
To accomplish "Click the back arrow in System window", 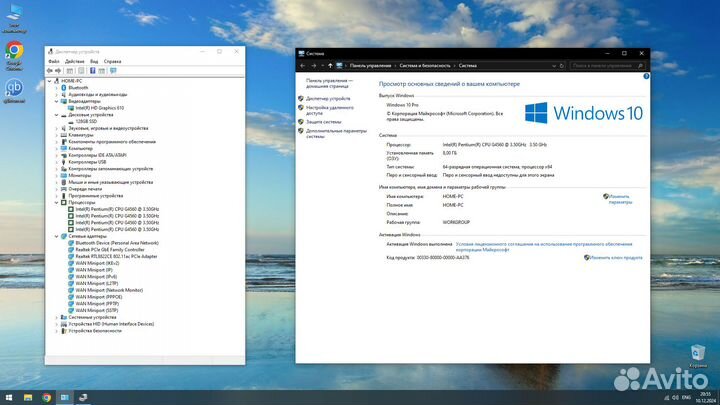I will 303,64.
